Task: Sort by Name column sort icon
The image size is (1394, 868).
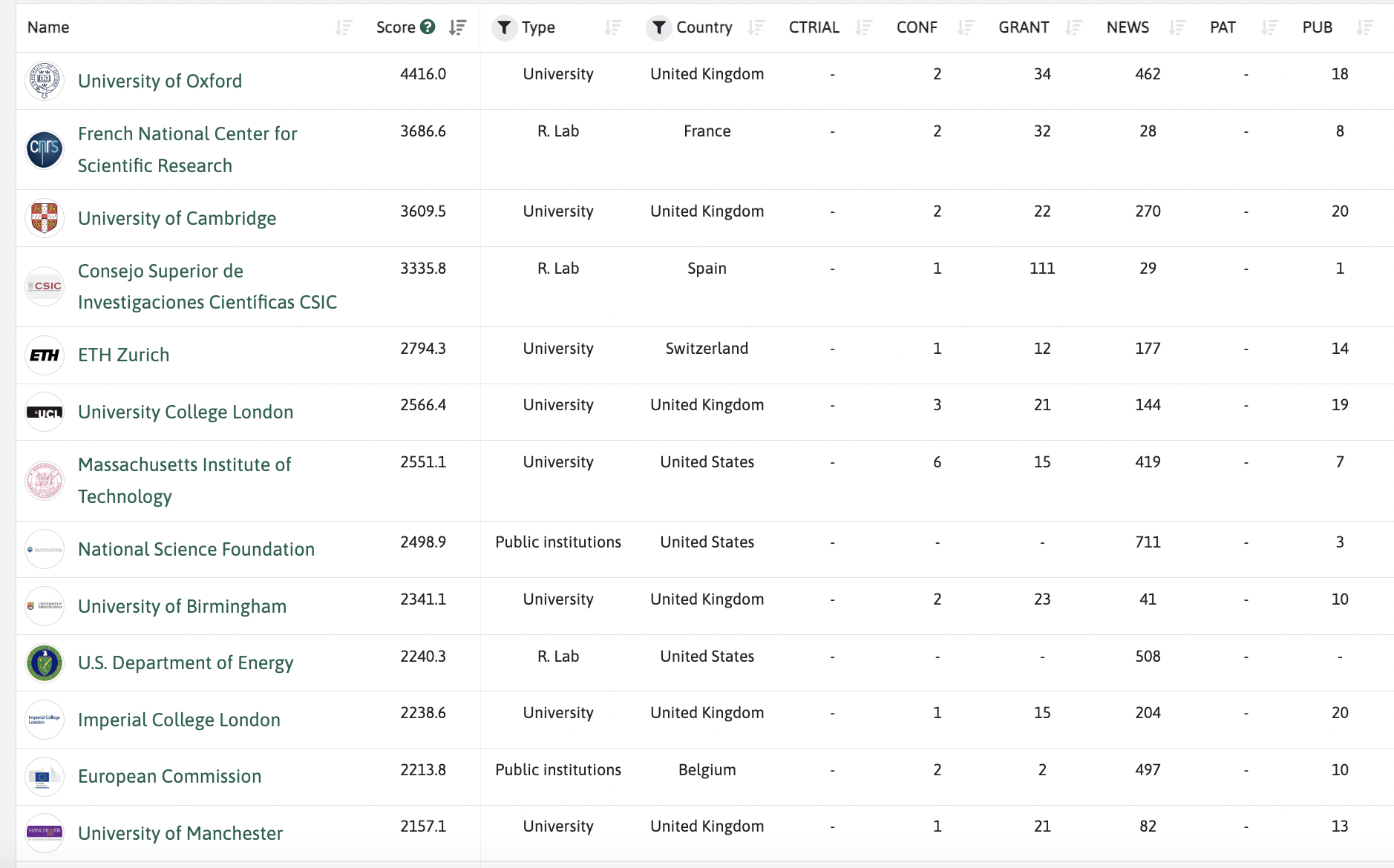Action: tap(343, 27)
